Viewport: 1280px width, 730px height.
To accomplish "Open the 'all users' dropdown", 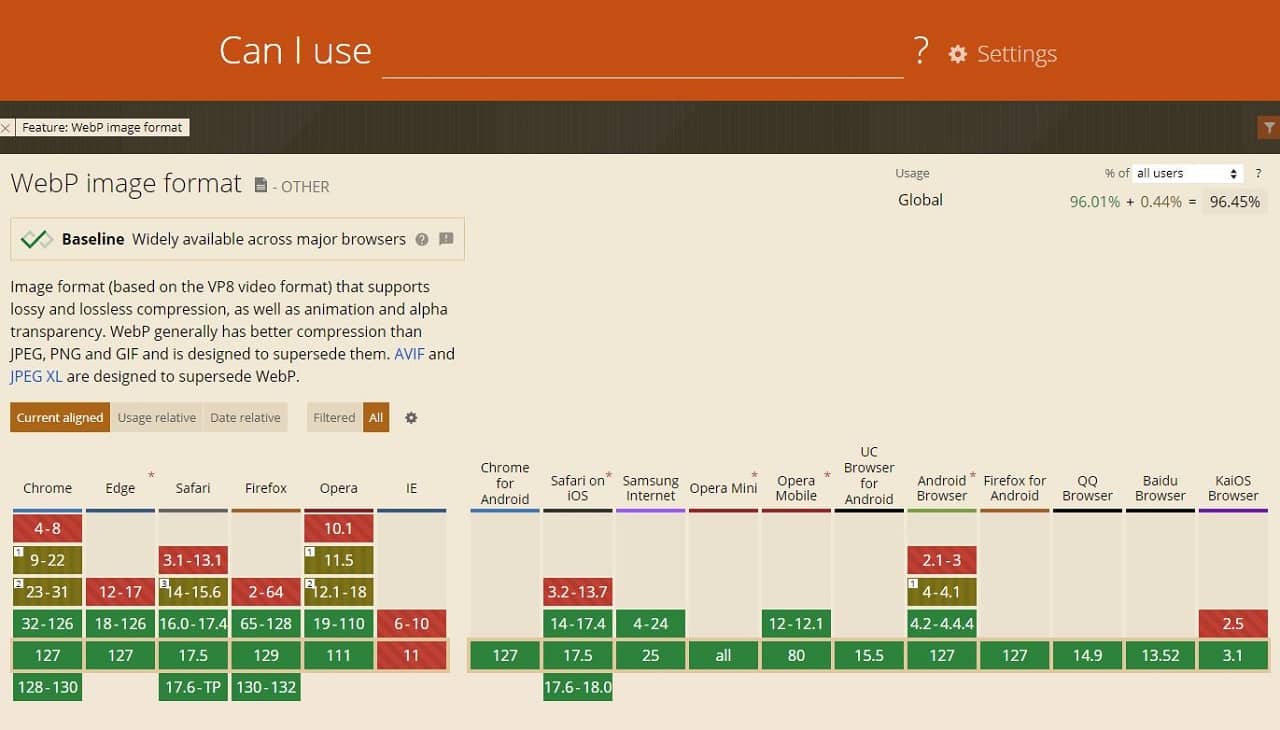I will 1188,173.
